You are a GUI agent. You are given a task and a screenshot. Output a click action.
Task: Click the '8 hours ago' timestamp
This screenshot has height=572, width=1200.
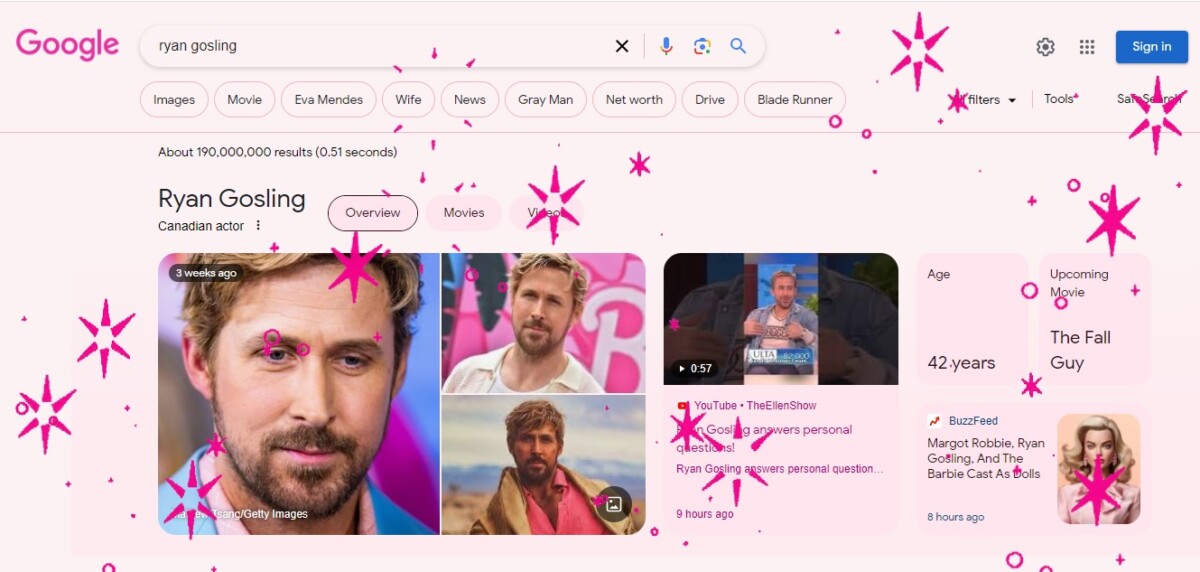956,517
